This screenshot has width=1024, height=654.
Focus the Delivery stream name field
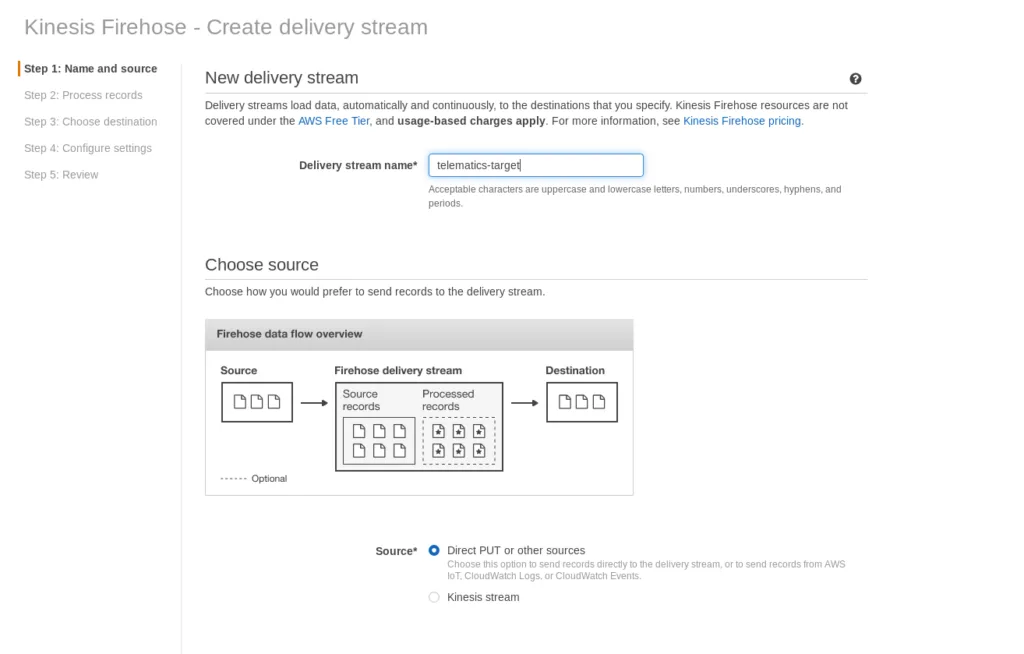535,165
